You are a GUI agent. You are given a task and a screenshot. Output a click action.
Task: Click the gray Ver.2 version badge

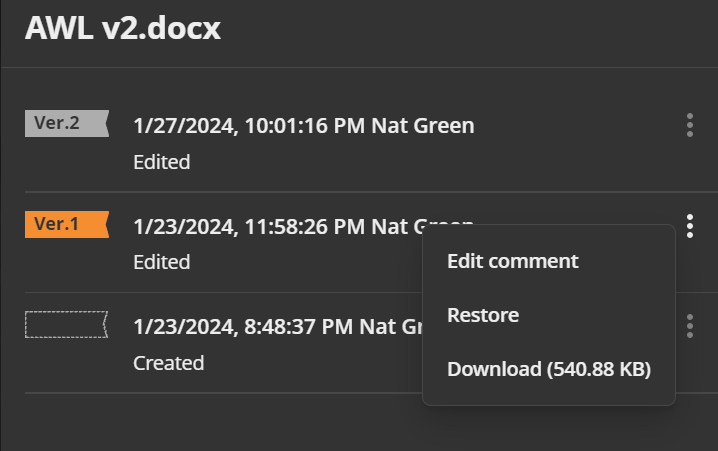pos(67,123)
